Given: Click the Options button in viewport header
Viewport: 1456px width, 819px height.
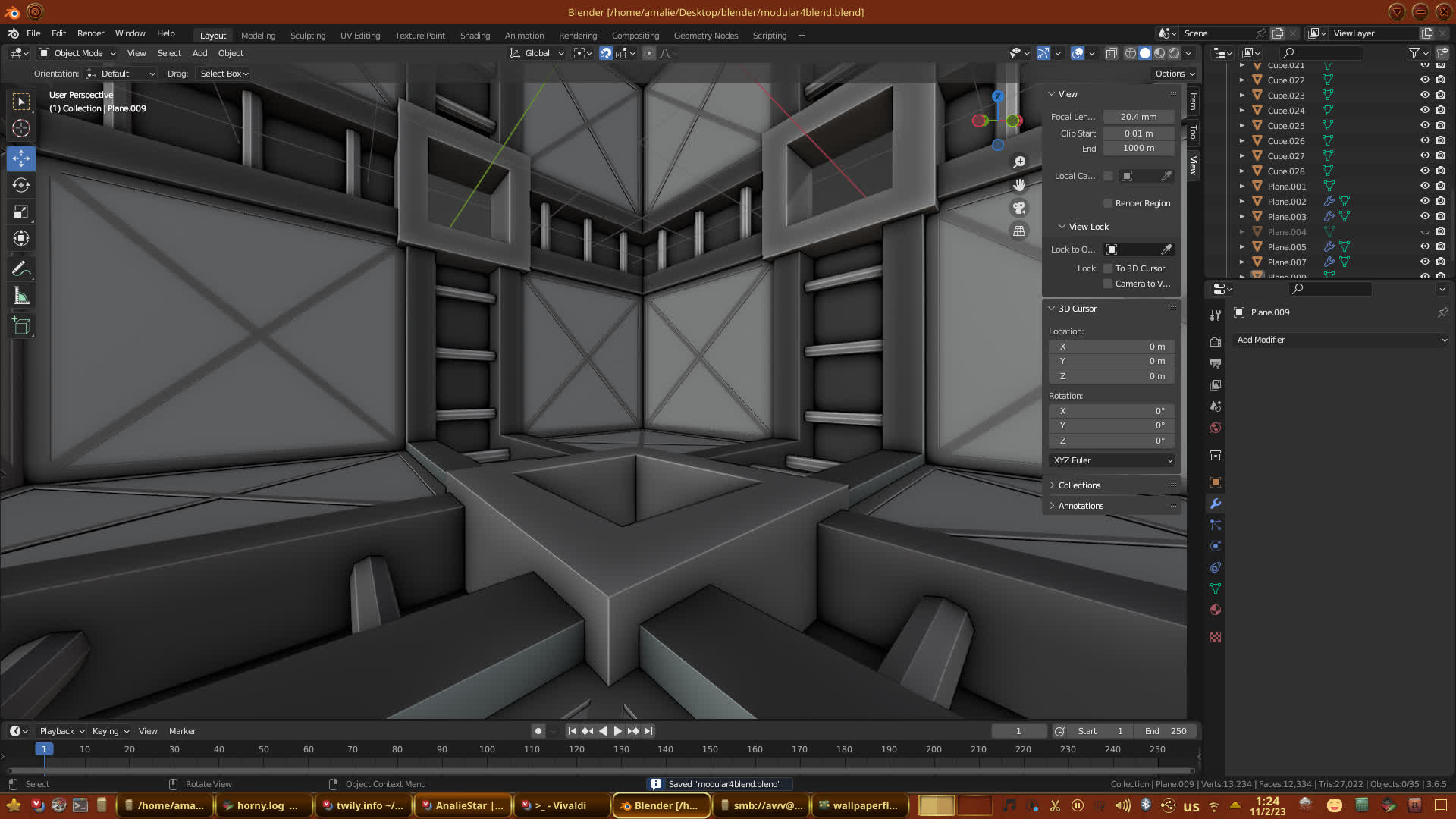Looking at the screenshot, I should (1174, 74).
